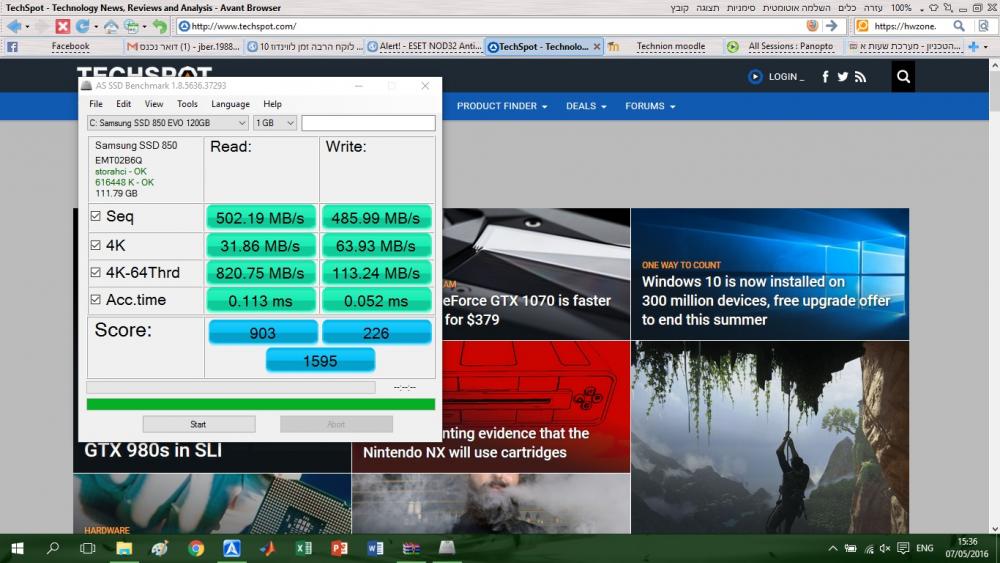Launch Google Chrome from the taskbar

point(196,548)
